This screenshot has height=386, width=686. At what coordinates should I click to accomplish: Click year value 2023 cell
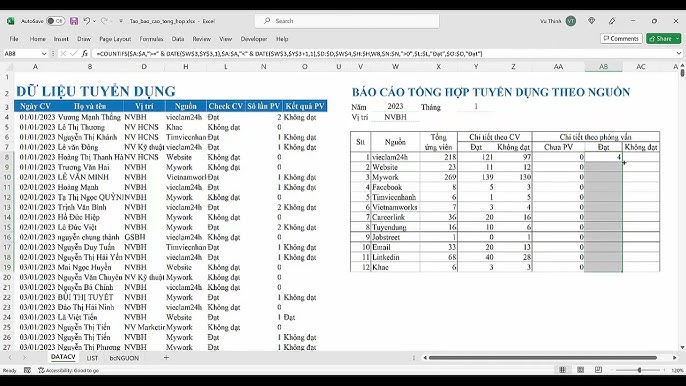395,106
